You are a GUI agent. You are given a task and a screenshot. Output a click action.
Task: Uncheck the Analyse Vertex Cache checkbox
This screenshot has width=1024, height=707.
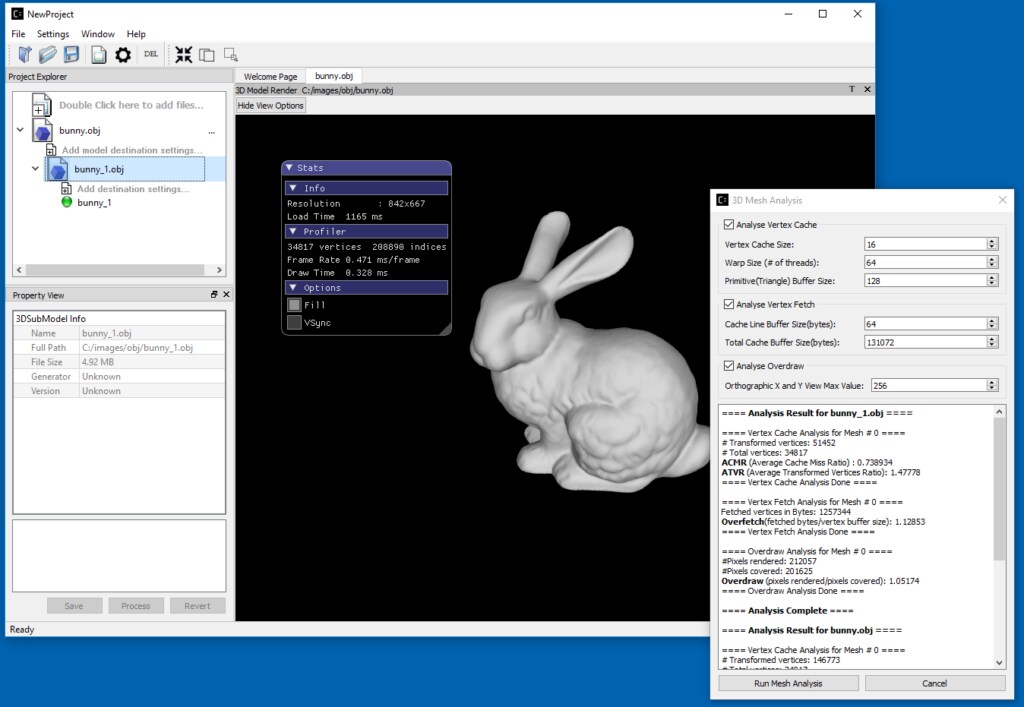coord(727,225)
